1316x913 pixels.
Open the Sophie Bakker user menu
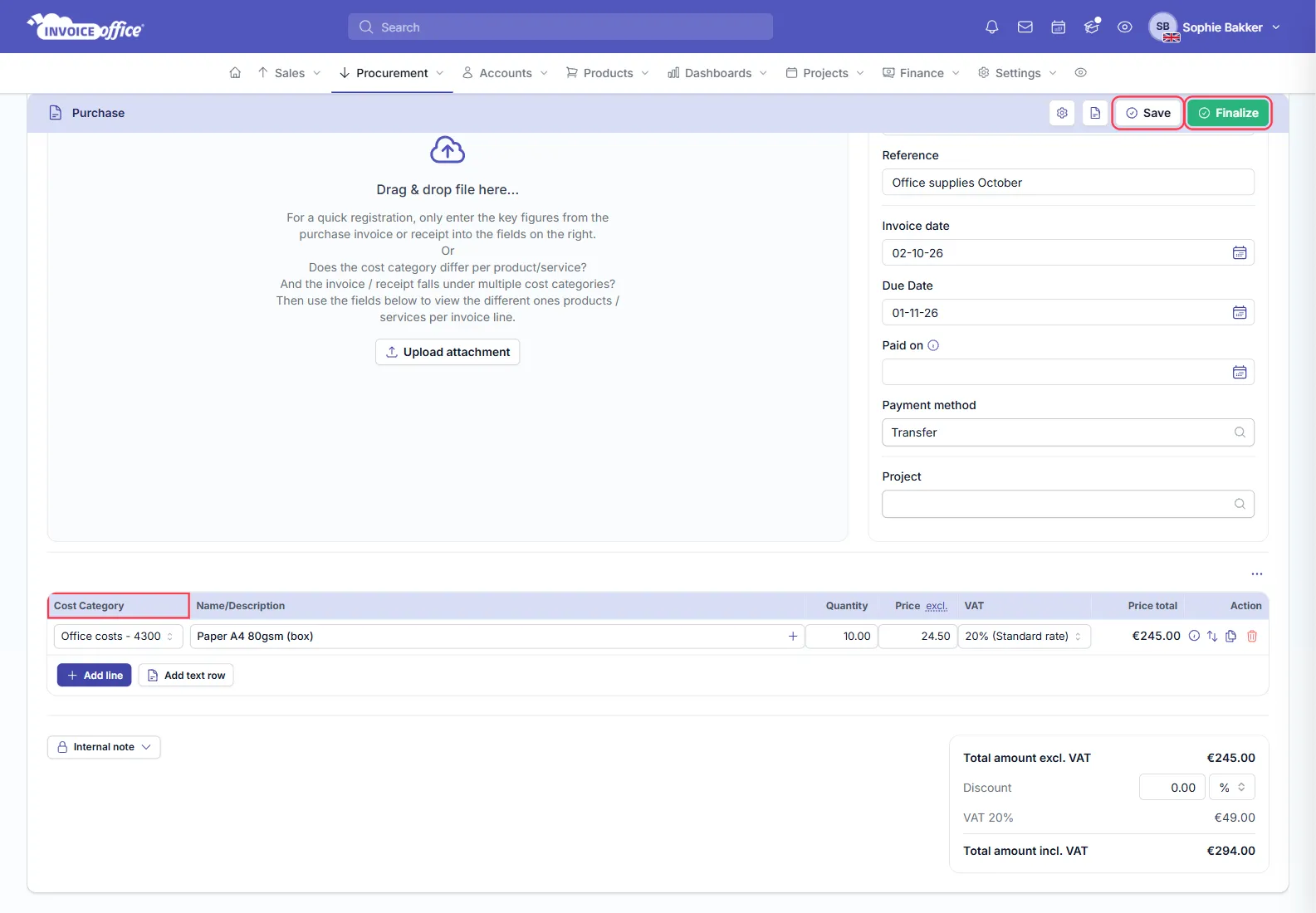tap(1215, 27)
